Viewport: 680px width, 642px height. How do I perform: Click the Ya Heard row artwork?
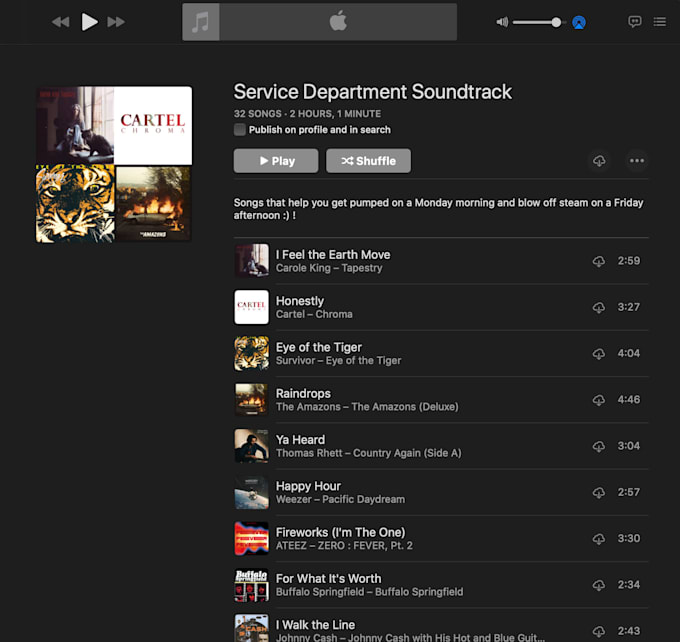point(252,446)
